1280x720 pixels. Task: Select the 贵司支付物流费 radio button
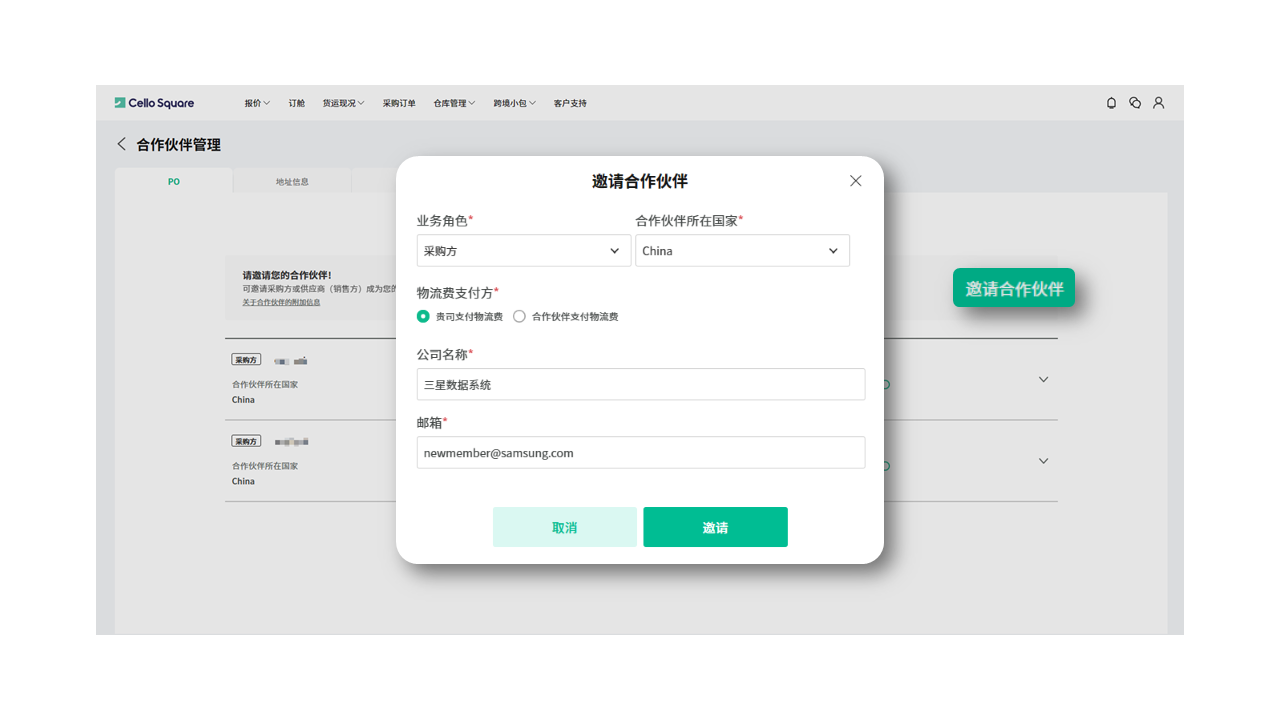click(423, 316)
